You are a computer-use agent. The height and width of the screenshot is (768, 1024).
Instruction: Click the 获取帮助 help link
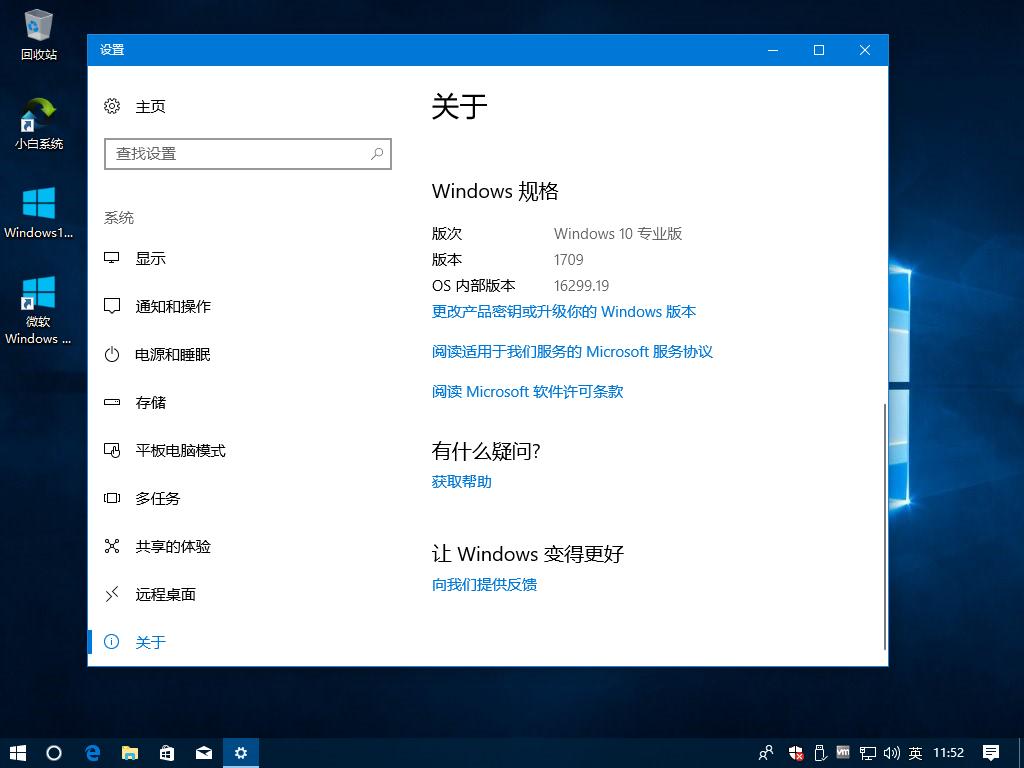460,481
